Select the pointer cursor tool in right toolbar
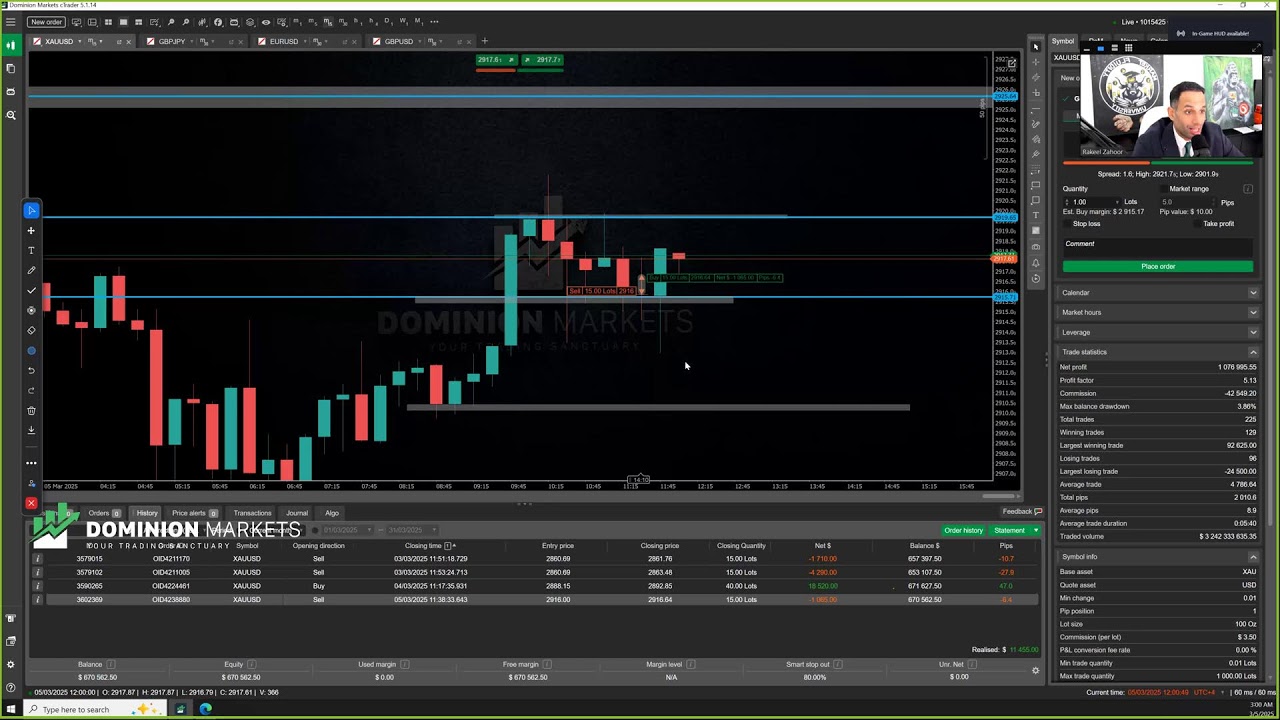The image size is (1280, 720). pos(1036,47)
